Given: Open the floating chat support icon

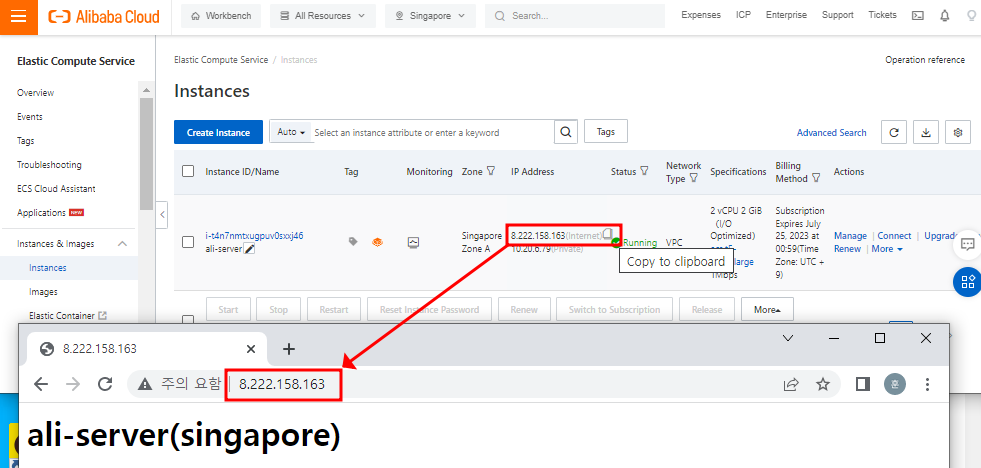Looking at the screenshot, I should click(967, 245).
